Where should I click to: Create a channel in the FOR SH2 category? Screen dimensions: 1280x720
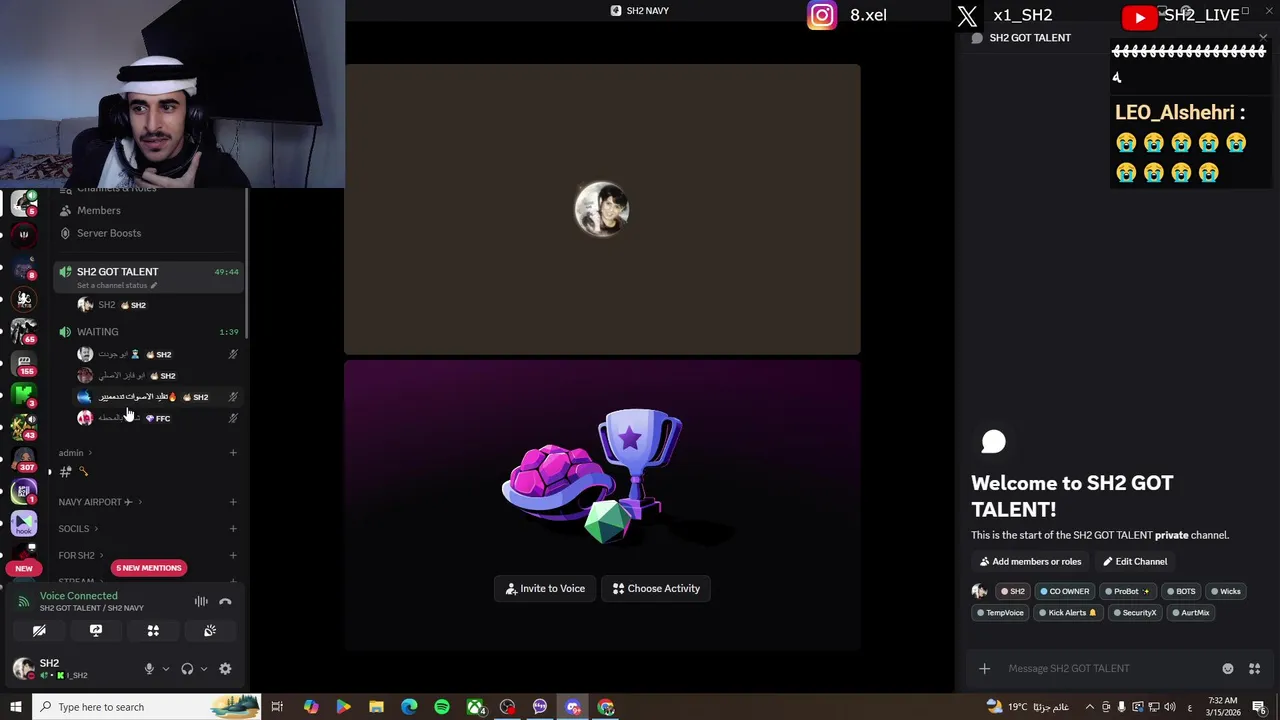coord(233,556)
